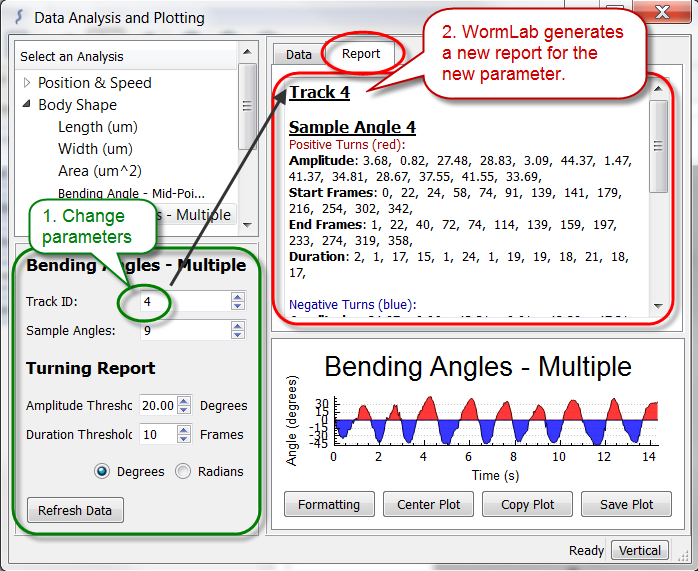This screenshot has width=698, height=571.
Task: Collapse the Body Shape tree node
Action: 27,104
